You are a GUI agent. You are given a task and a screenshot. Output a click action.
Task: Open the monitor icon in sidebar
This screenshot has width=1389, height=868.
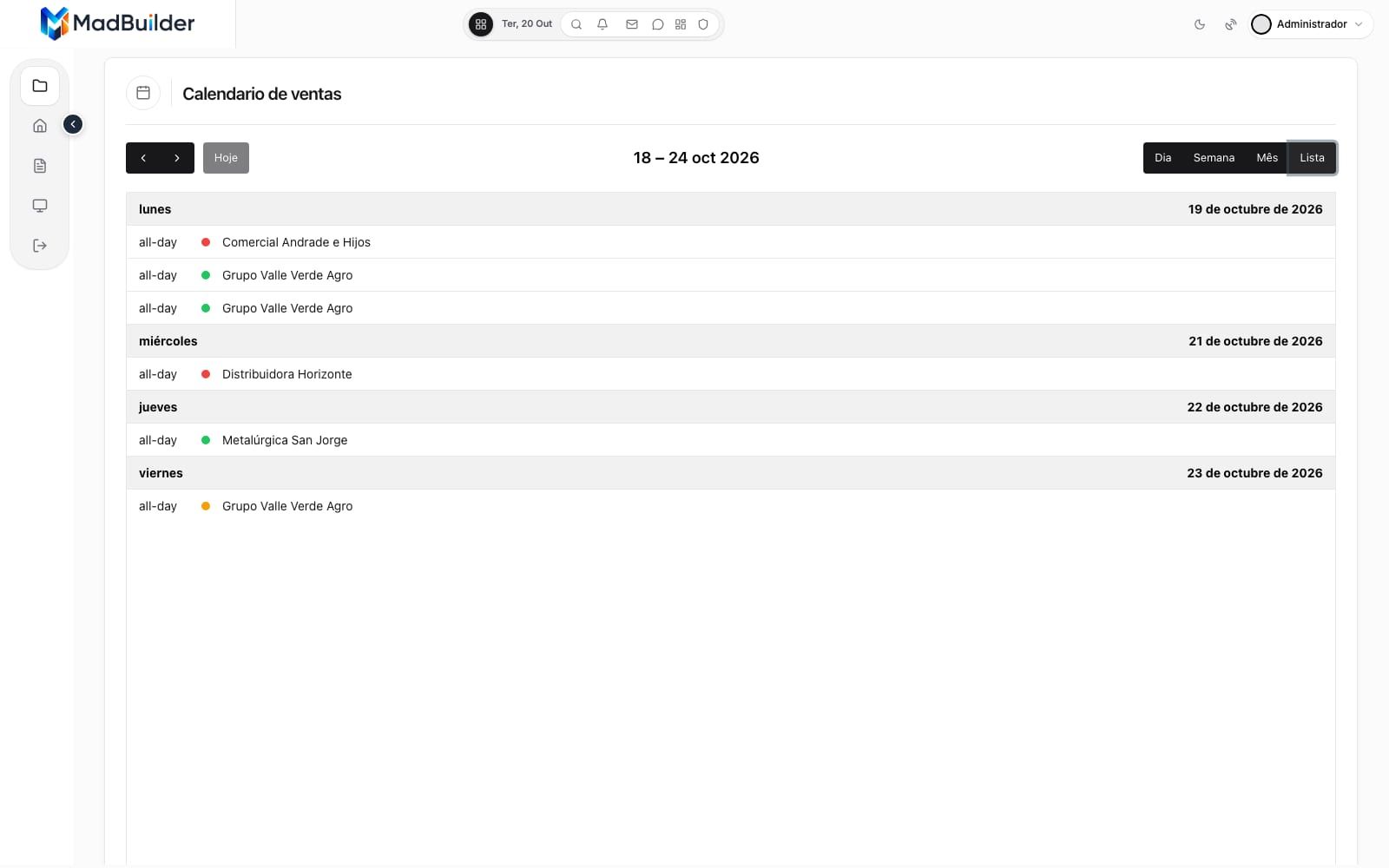click(40, 206)
